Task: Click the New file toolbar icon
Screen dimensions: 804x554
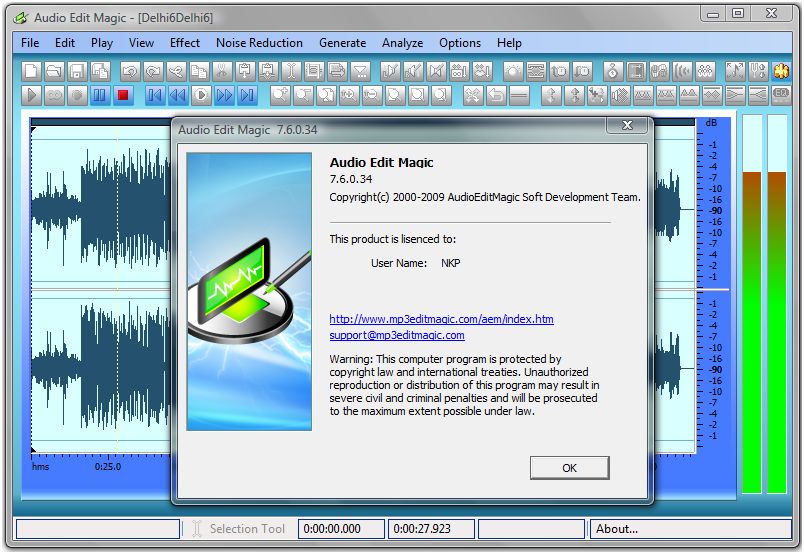Action: (x=31, y=71)
